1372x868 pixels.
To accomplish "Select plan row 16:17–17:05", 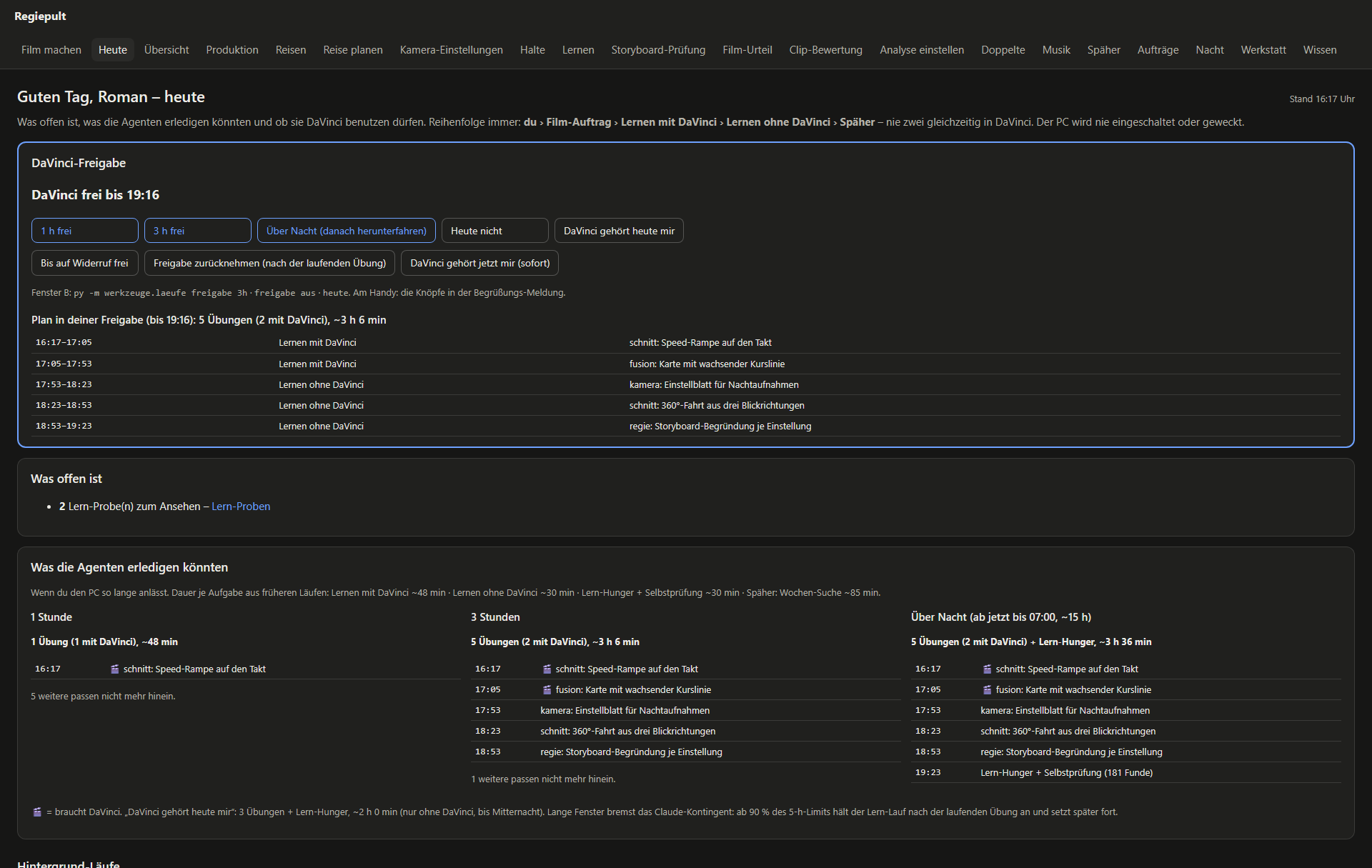I will point(686,343).
